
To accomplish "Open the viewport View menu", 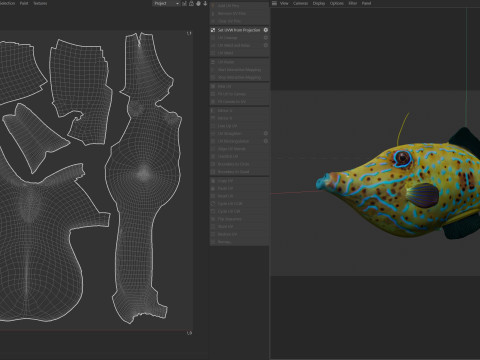I will (284, 3).
